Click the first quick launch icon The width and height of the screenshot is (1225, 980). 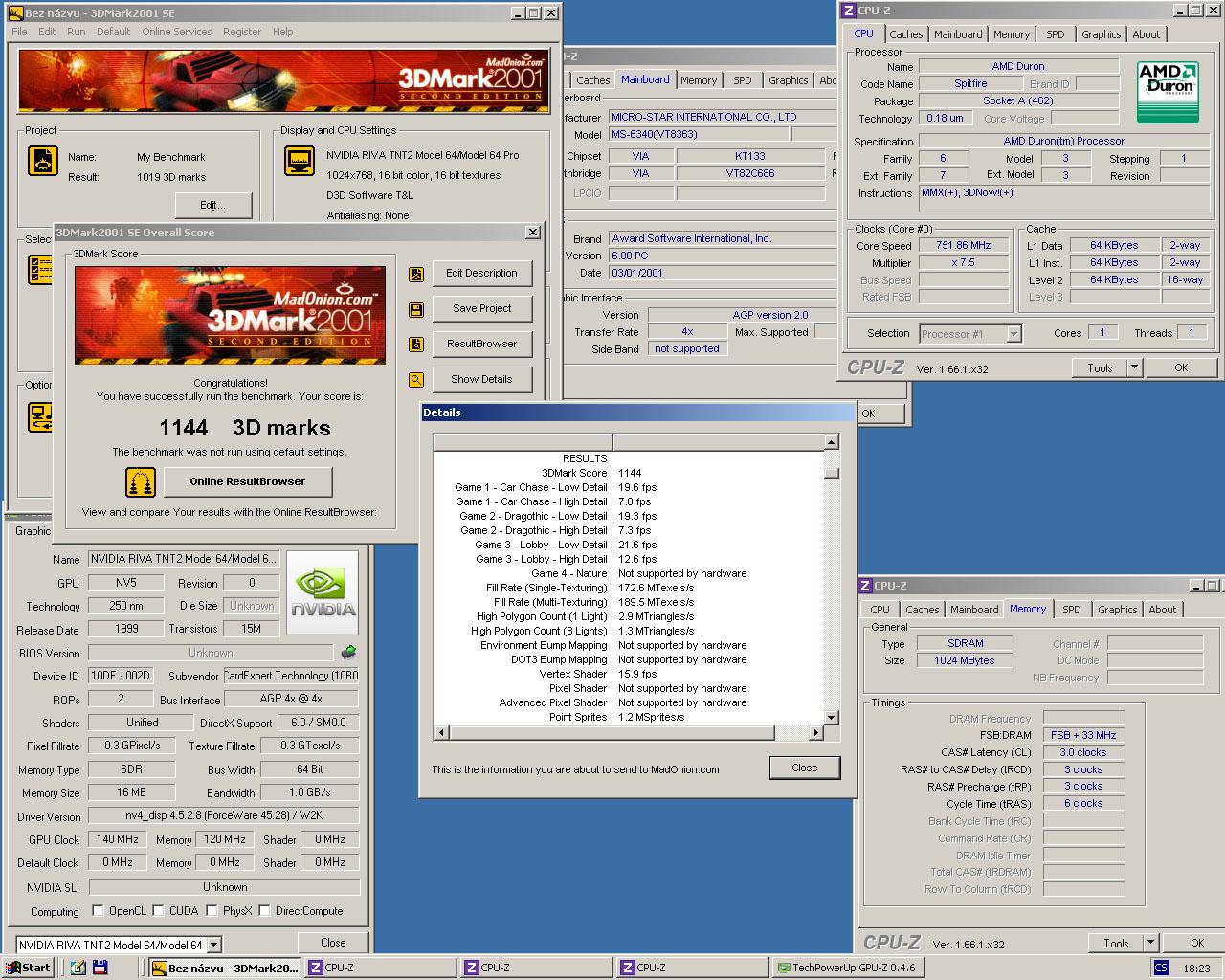pos(78,968)
